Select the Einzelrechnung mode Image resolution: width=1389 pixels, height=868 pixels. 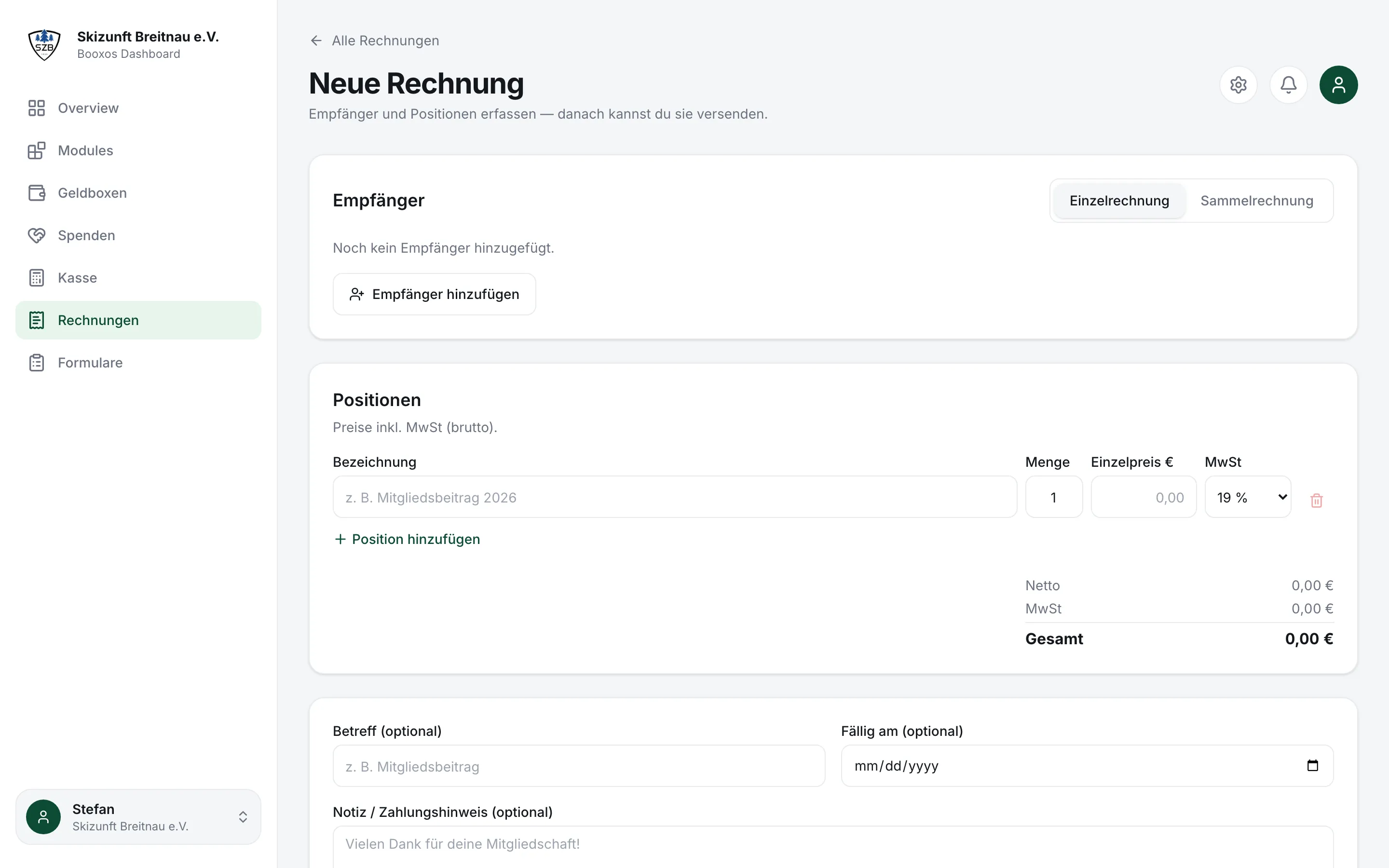[1119, 201]
